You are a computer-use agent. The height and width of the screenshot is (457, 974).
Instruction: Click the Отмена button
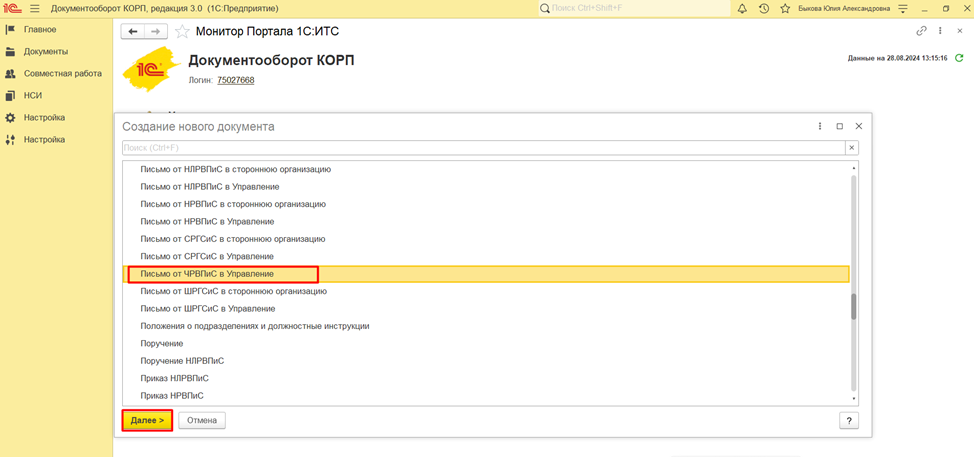point(202,420)
